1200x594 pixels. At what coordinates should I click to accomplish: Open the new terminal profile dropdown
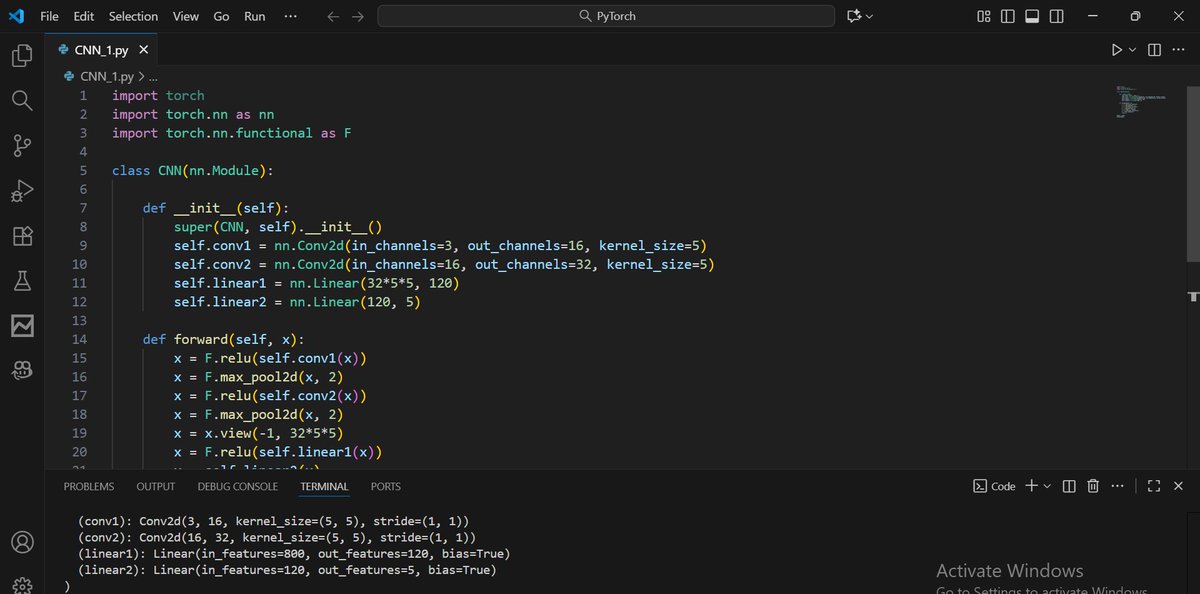coord(1047,486)
